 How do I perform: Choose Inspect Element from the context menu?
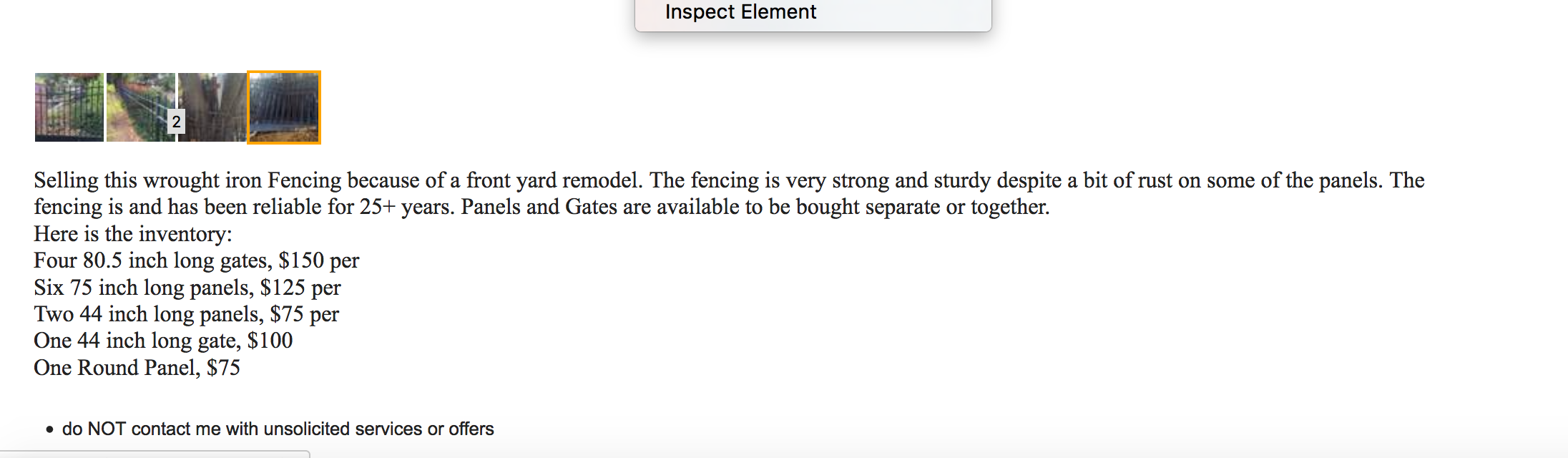pos(740,12)
